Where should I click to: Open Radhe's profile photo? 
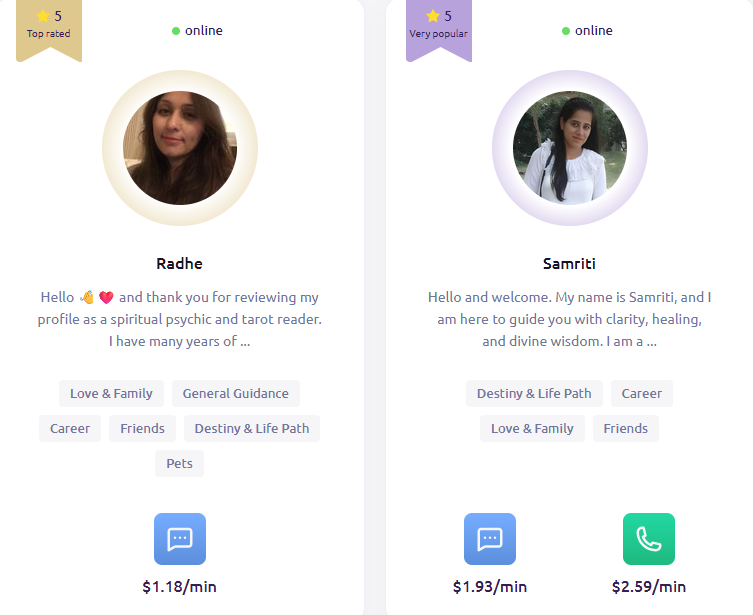click(x=180, y=148)
